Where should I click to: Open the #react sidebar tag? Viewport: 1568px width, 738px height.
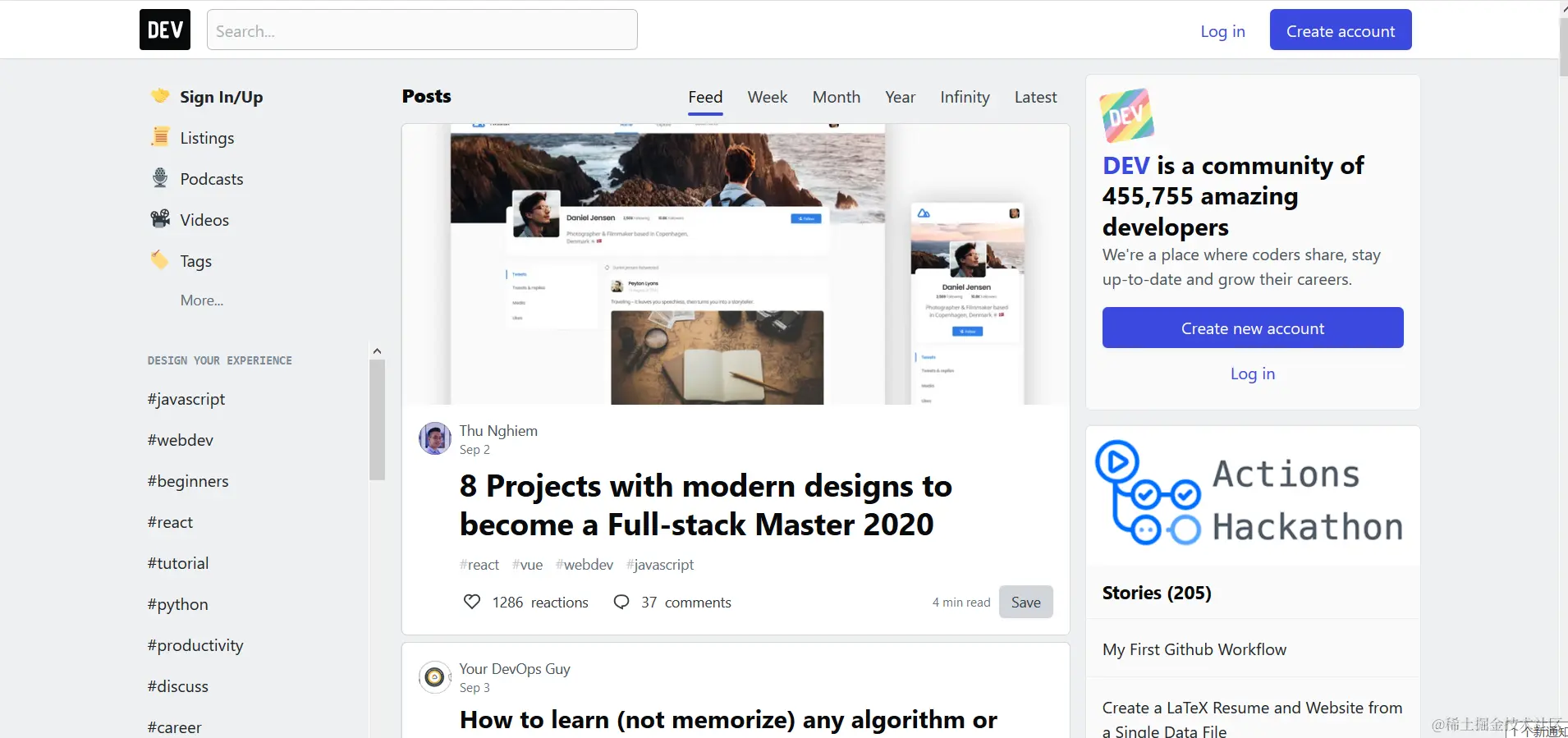click(170, 522)
